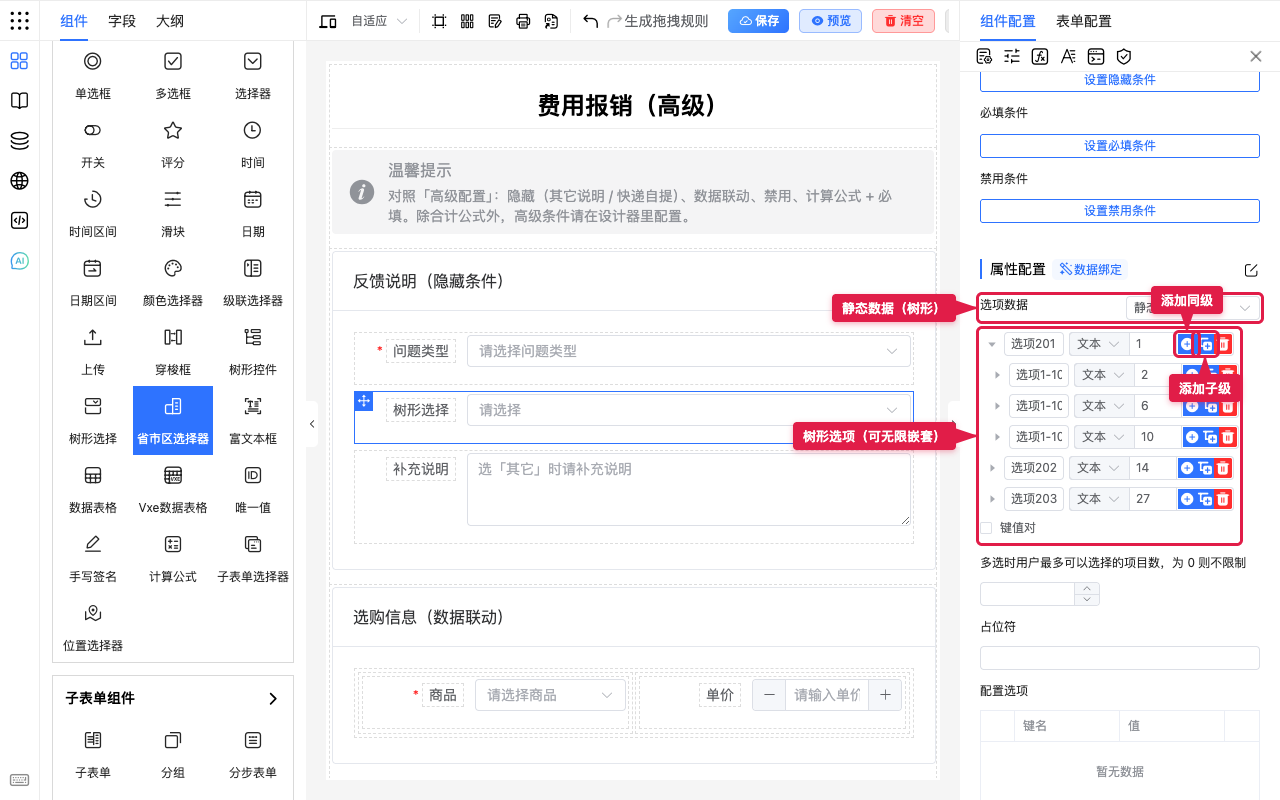This screenshot has width=1280, height=800.
Task: Select the 省市区选择器 component
Action: point(173,420)
